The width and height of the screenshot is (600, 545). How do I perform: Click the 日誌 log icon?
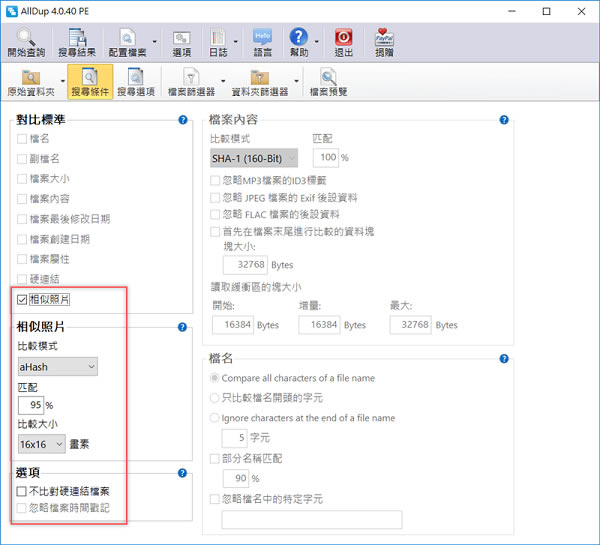pyautogui.click(x=217, y=39)
